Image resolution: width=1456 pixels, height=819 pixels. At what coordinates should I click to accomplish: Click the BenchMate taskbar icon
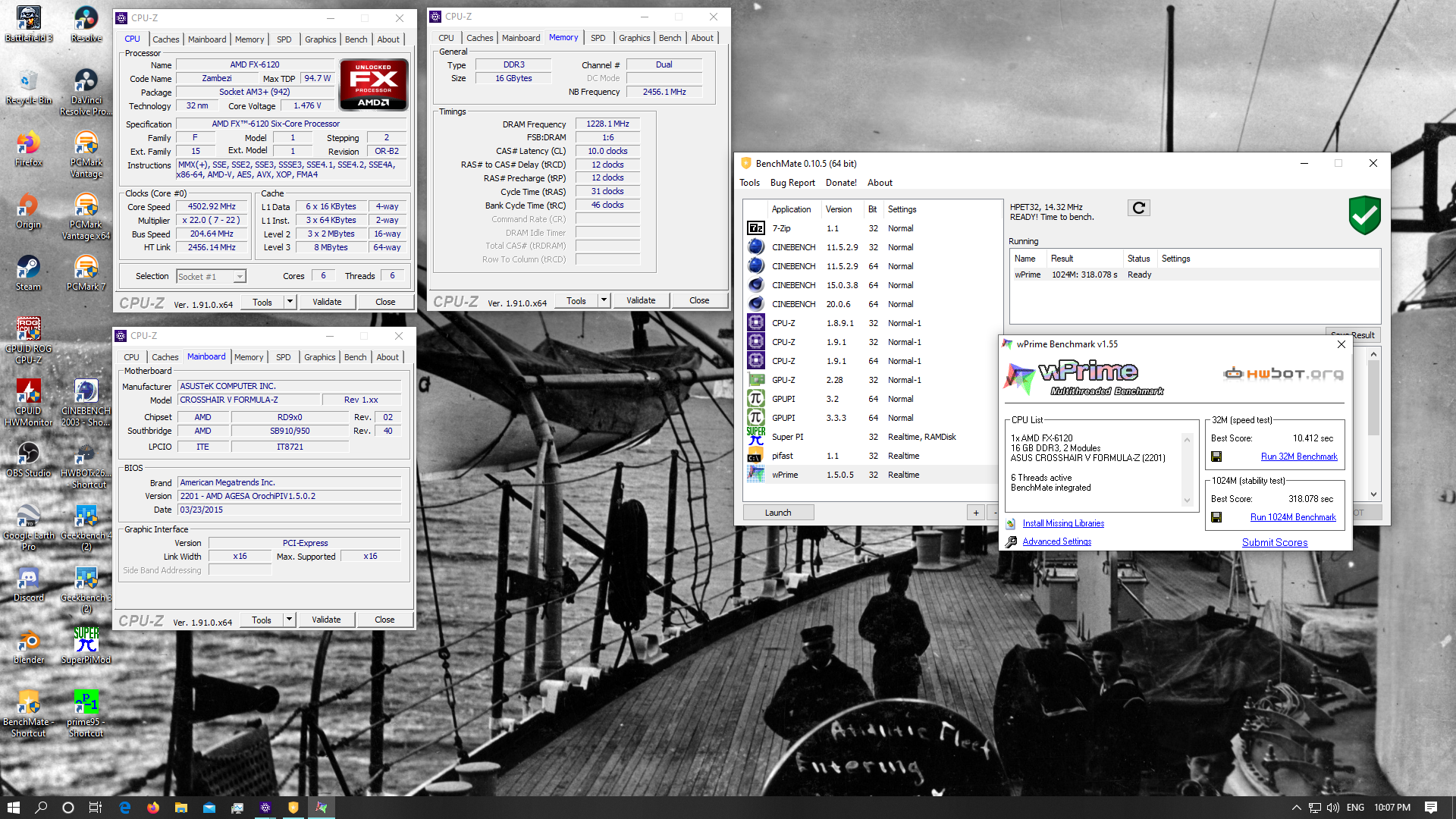coord(293,808)
